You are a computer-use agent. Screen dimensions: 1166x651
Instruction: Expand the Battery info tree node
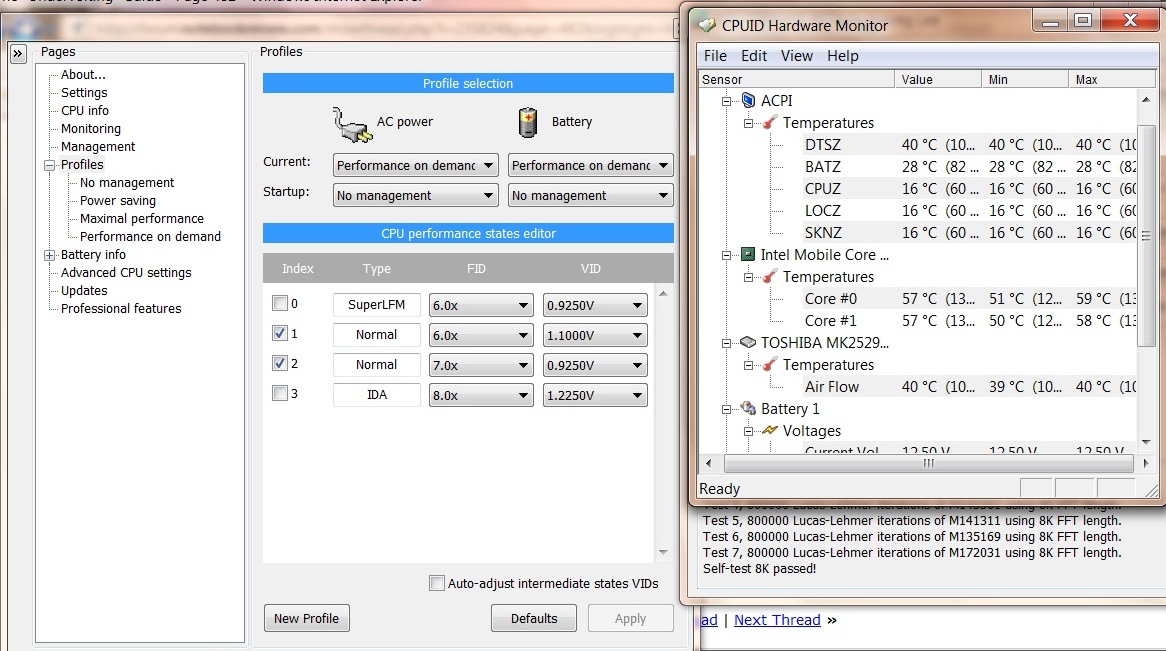(50, 255)
